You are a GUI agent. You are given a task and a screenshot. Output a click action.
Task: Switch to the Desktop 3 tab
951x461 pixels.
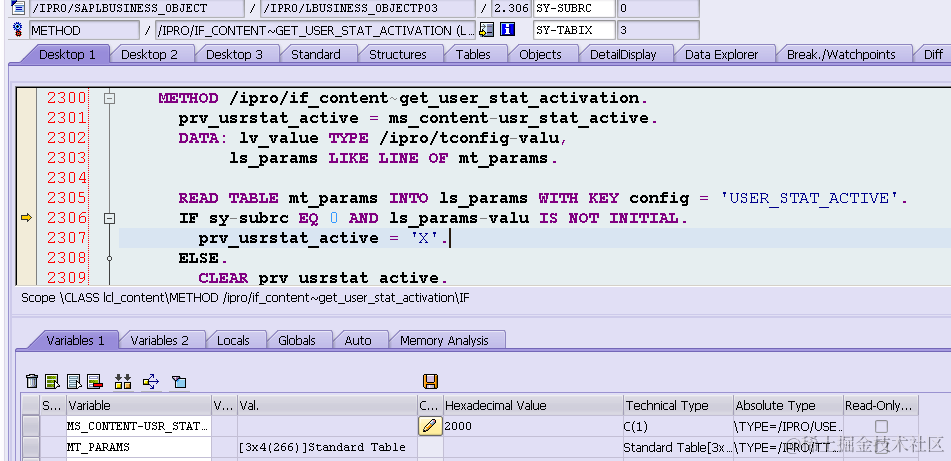pos(234,55)
